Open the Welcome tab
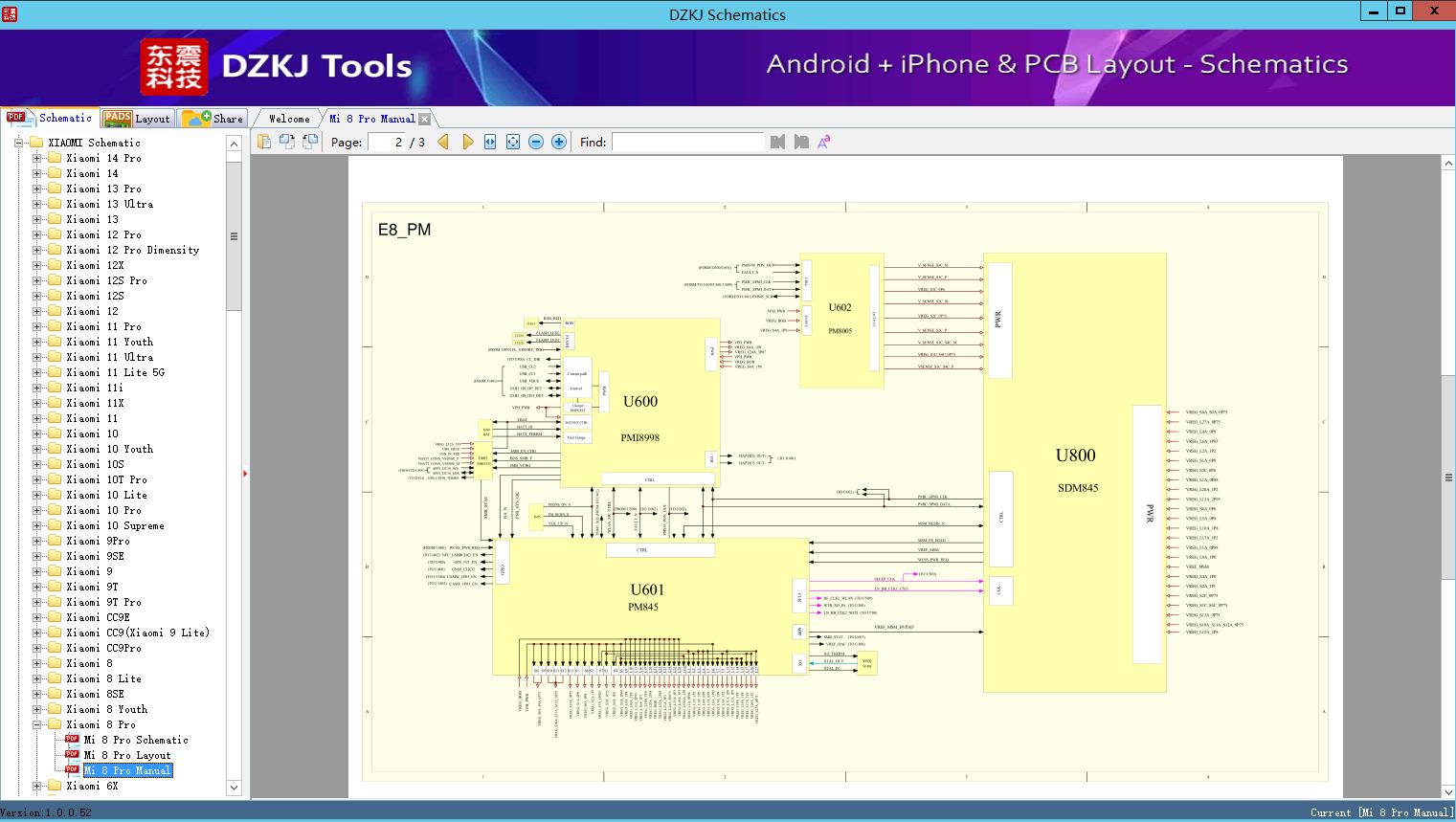The image size is (1456, 822). tap(289, 119)
